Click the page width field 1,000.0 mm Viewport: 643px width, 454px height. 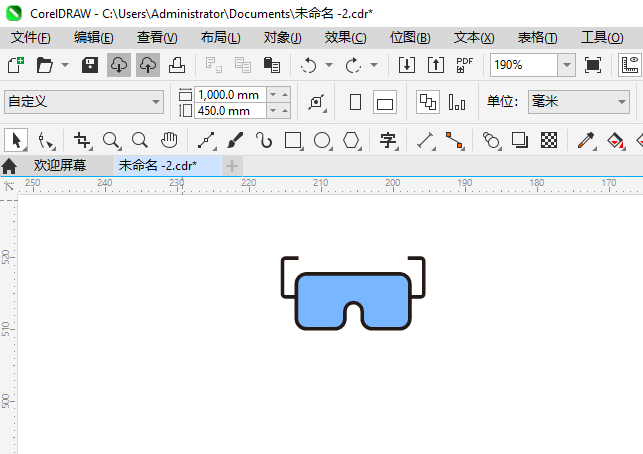click(x=230, y=94)
